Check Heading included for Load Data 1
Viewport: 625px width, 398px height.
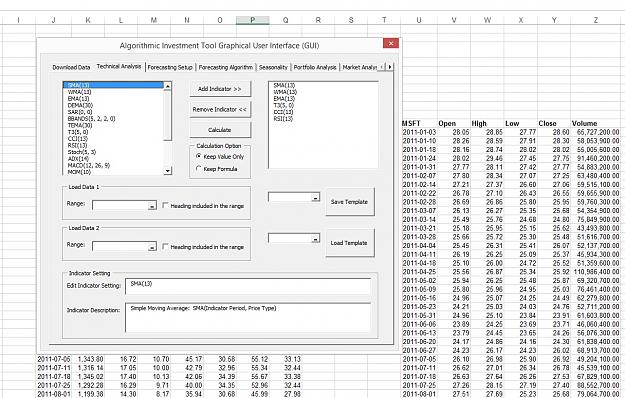[x=165, y=206]
